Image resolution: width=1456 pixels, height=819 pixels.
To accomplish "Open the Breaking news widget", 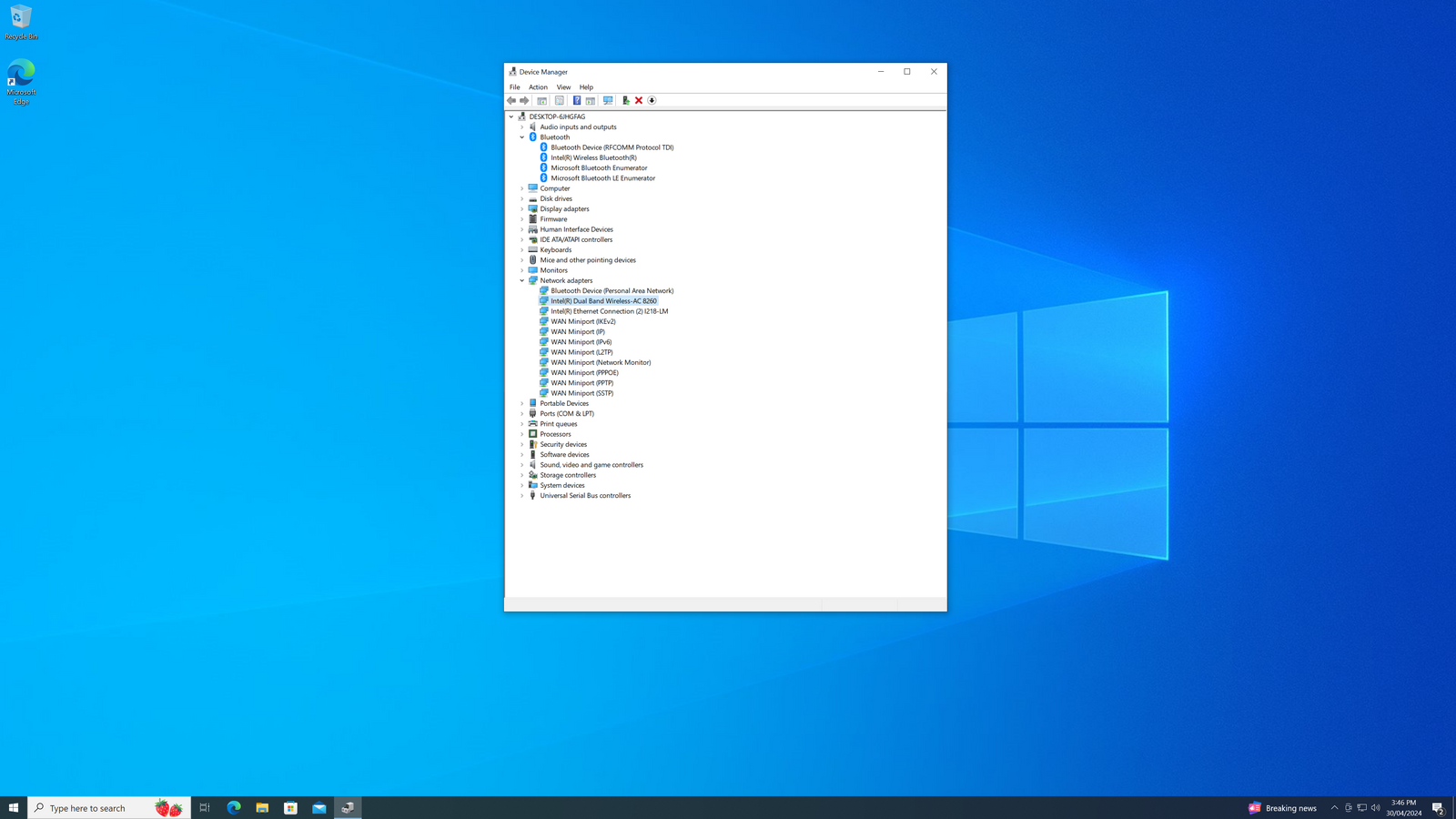I will pyautogui.click(x=1282, y=807).
